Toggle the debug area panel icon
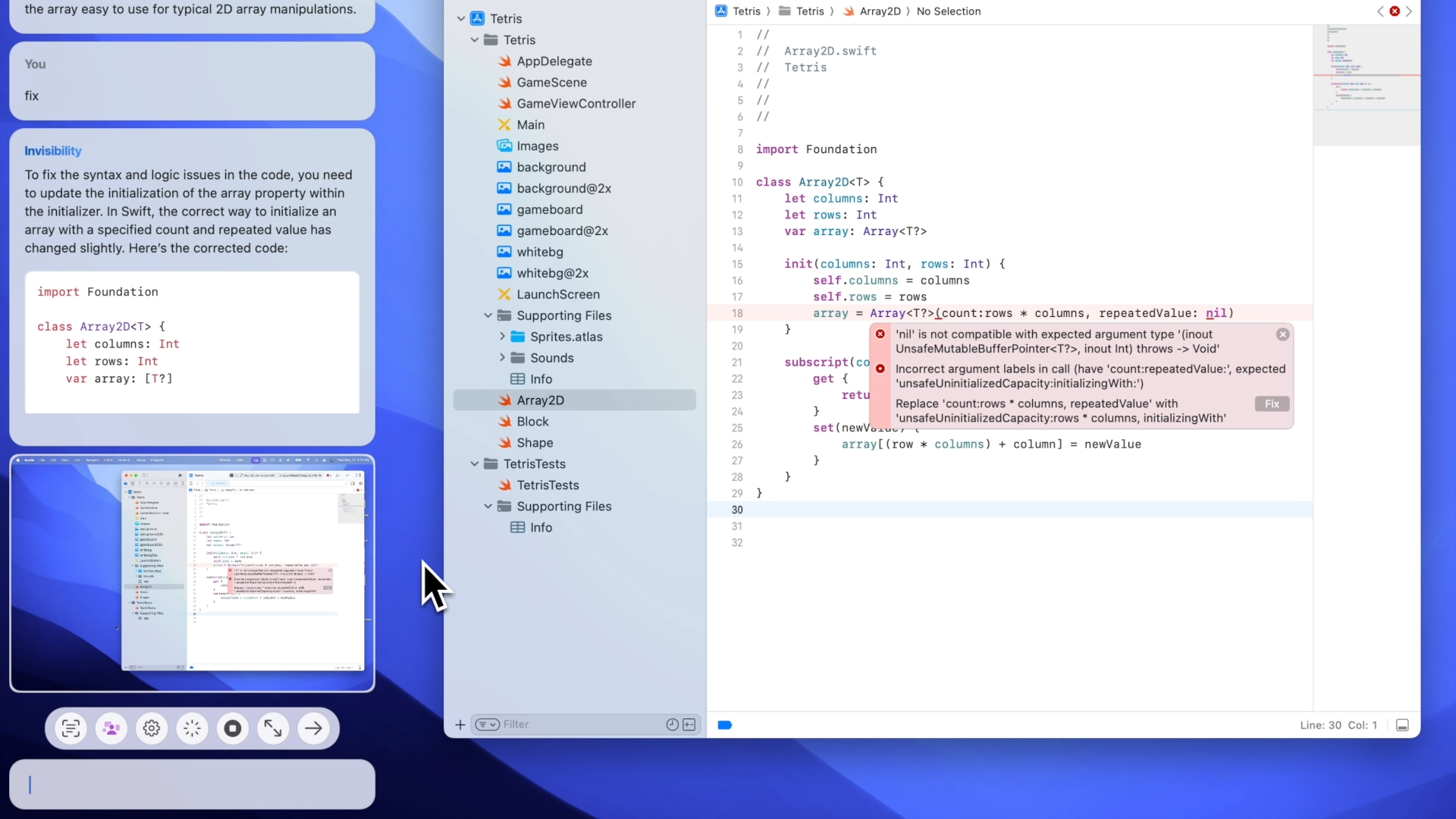The height and width of the screenshot is (819, 1456). 1402,726
